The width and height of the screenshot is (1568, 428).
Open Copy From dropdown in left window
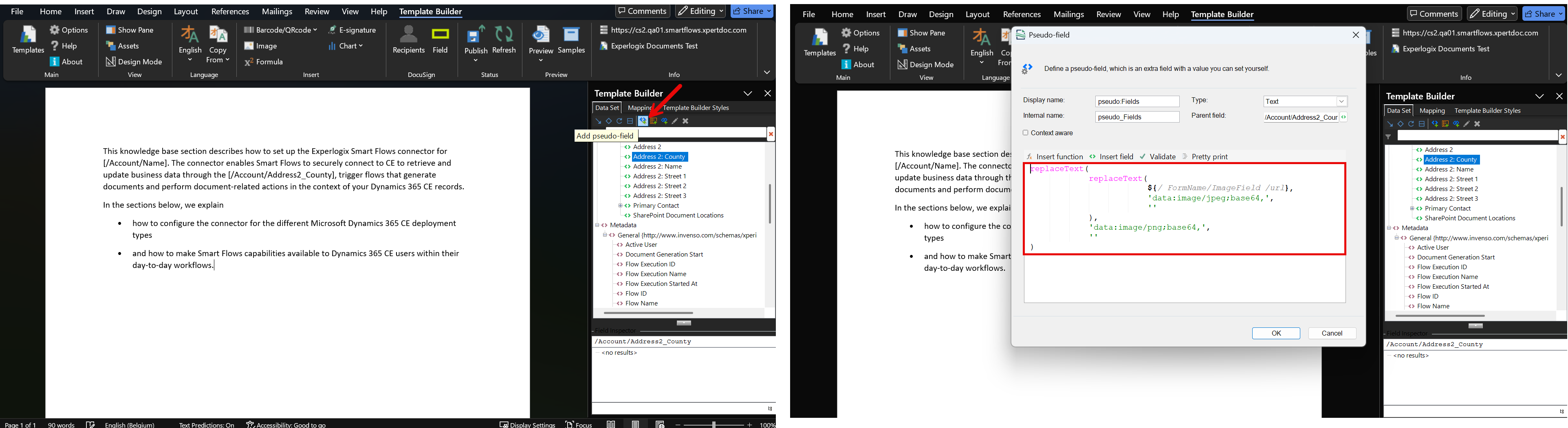point(218,44)
